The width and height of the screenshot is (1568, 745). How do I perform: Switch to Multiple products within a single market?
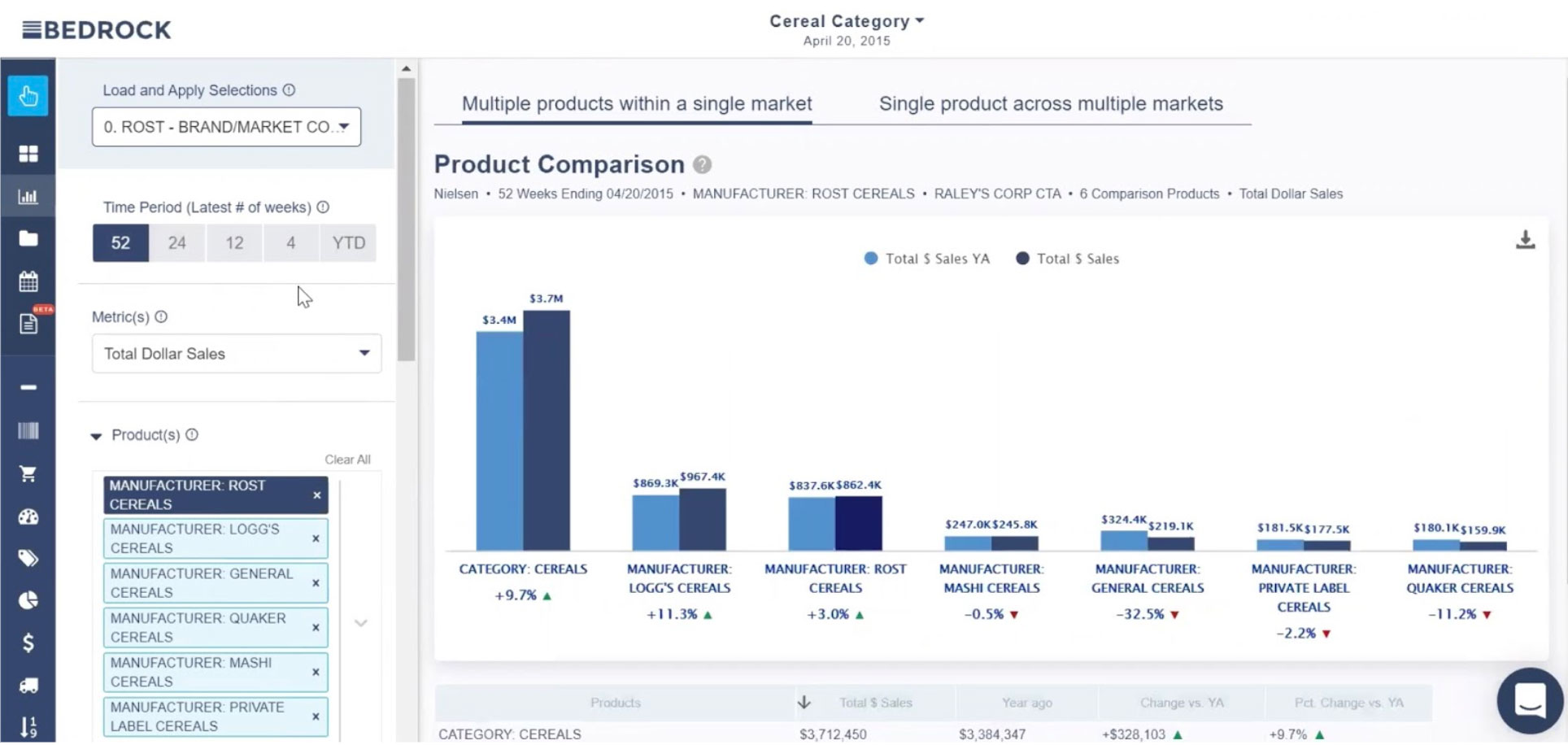(x=637, y=104)
